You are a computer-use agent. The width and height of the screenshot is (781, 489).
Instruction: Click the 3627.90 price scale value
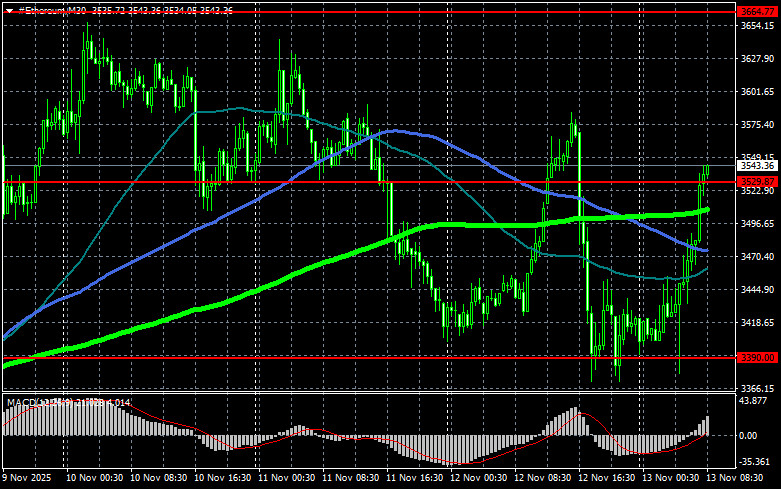click(758, 59)
